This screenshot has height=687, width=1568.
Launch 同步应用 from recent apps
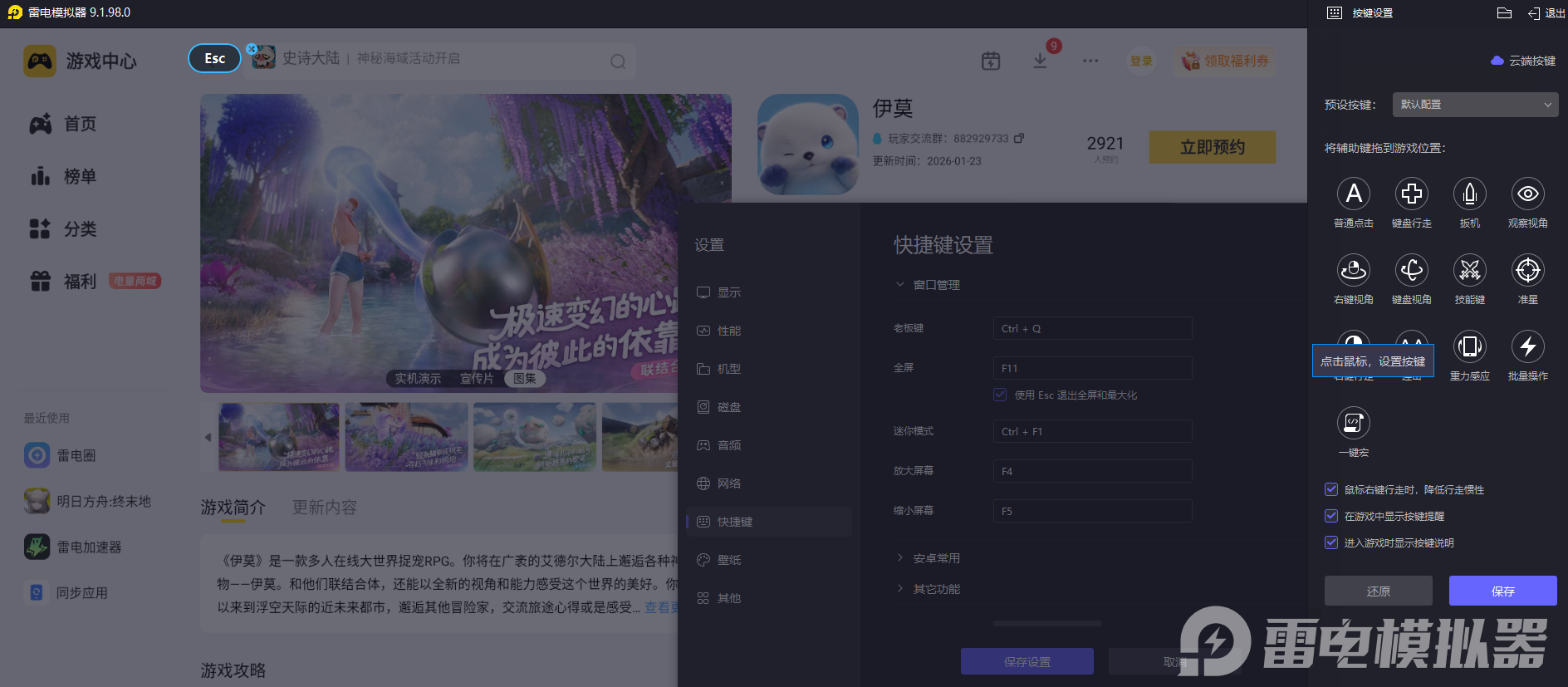click(x=66, y=592)
